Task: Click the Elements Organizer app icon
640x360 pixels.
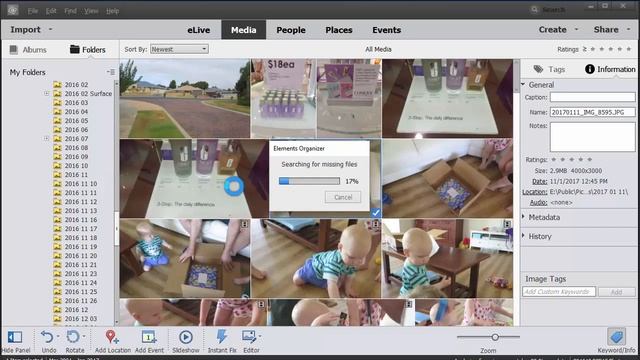Action: coord(13,10)
